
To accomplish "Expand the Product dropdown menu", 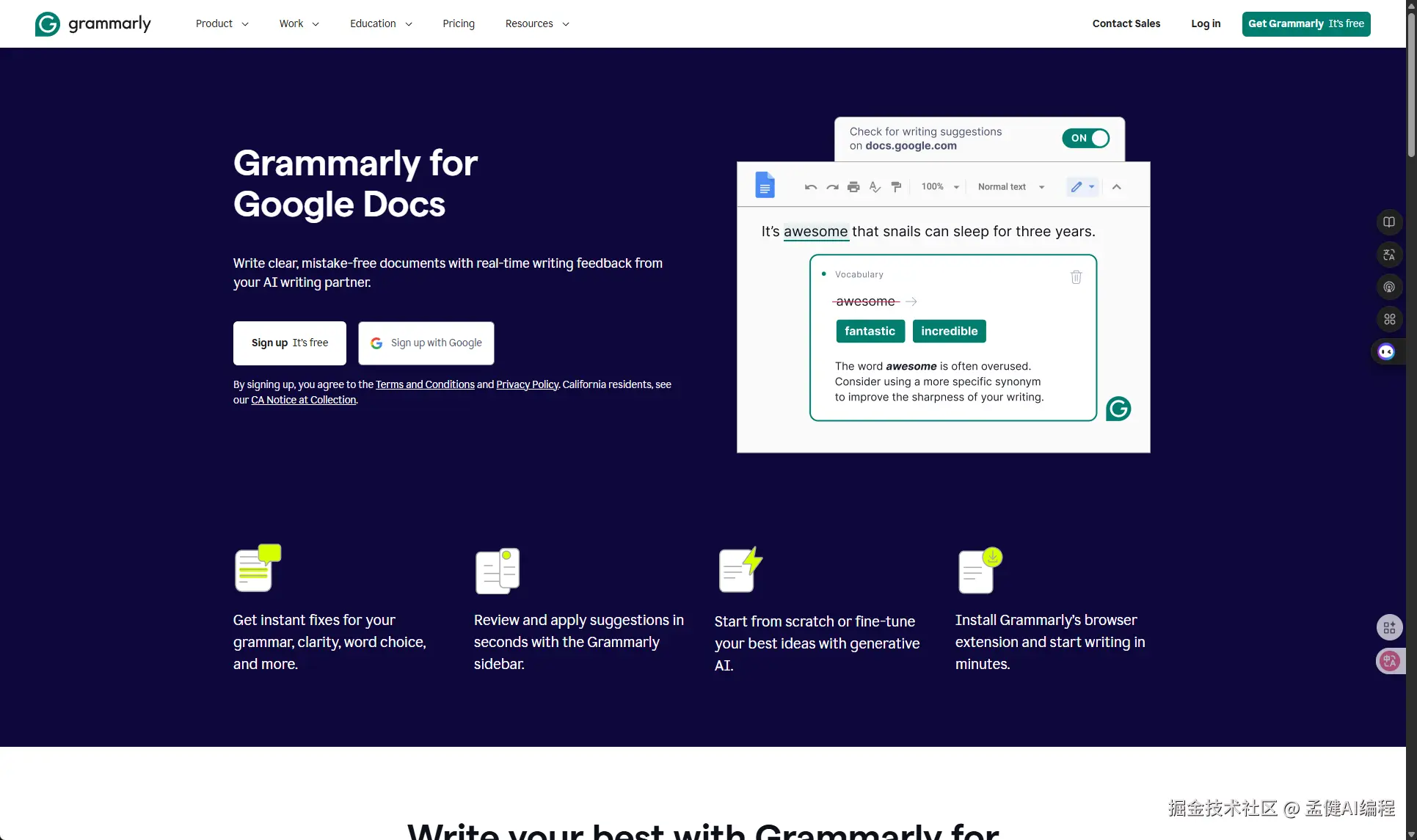I will (222, 23).
